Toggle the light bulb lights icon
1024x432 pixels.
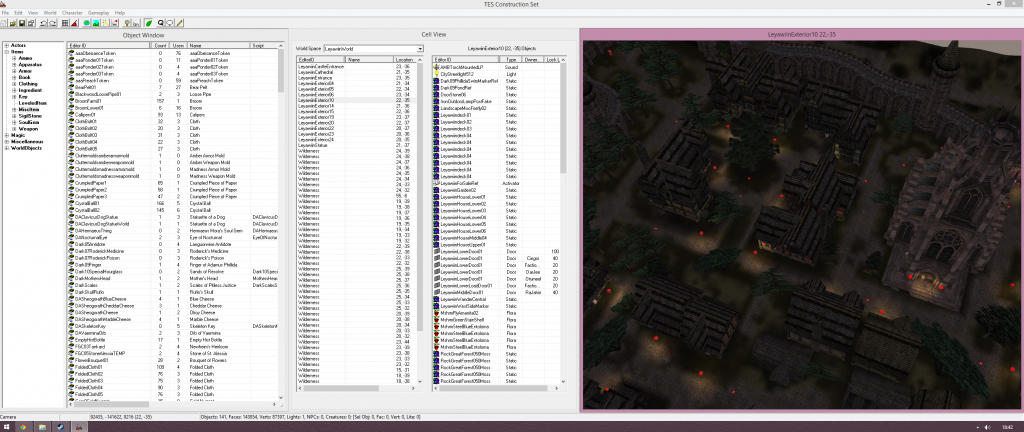(x=127, y=23)
